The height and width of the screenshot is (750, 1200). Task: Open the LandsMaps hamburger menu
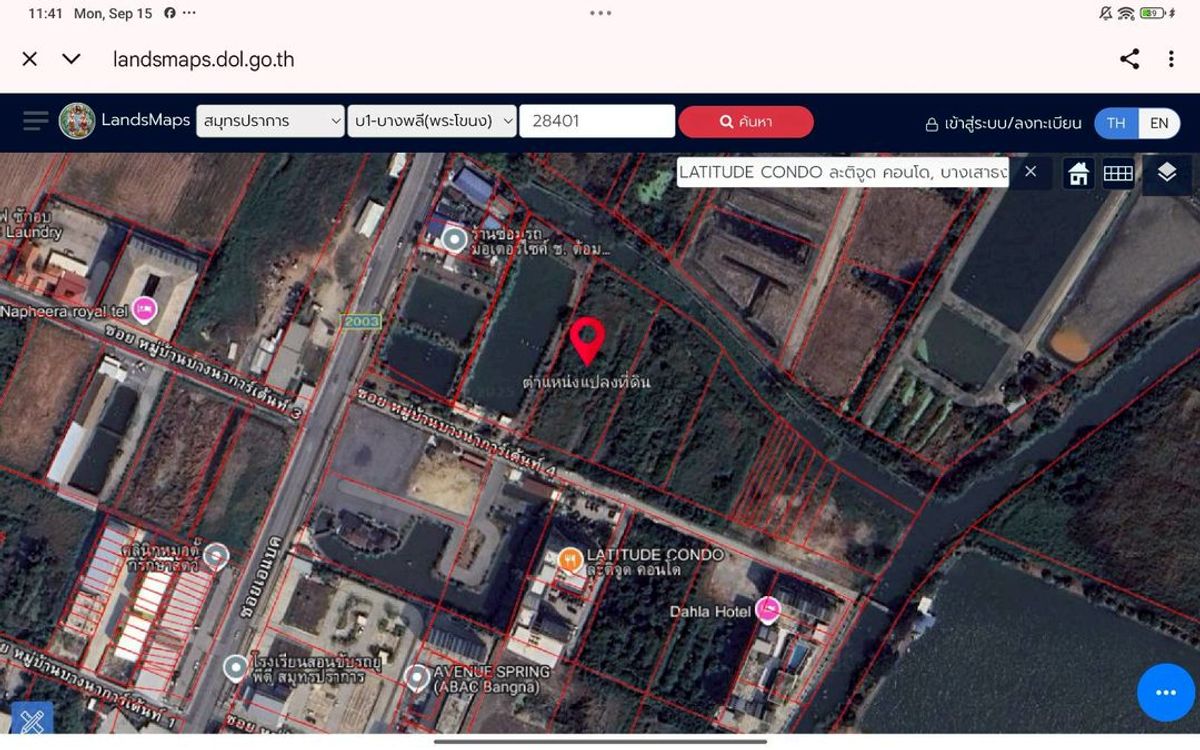(x=35, y=121)
